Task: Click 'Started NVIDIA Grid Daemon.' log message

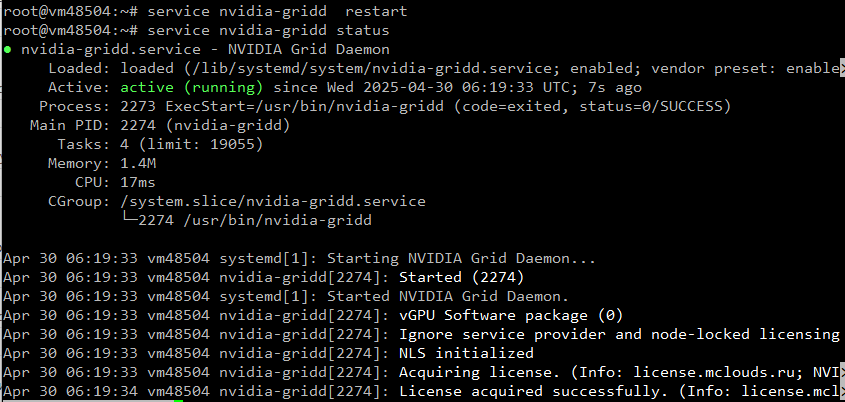Action: coord(448,297)
